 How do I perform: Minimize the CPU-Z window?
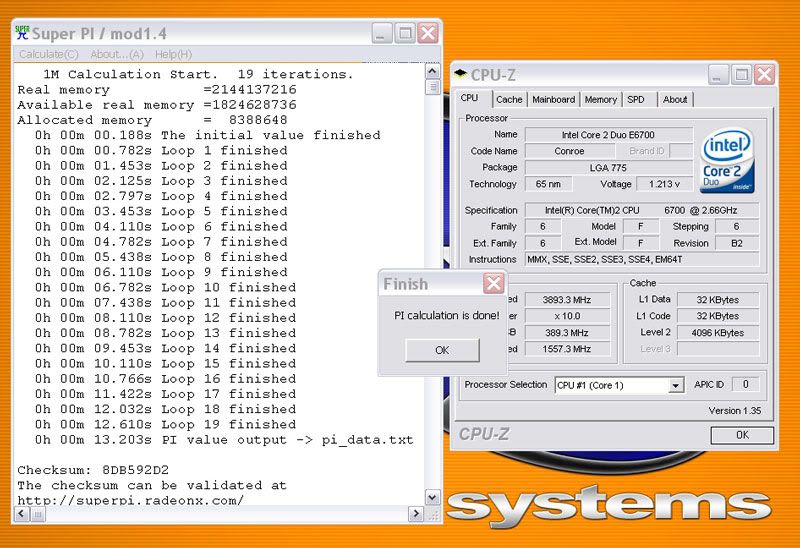pos(717,75)
